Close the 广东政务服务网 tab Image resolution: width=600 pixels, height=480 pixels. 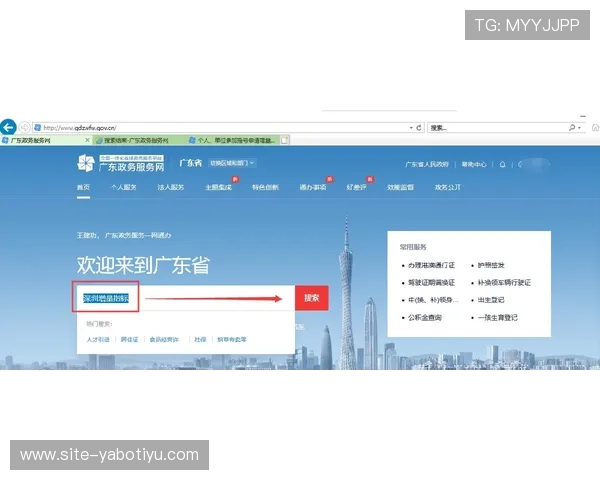[87, 140]
